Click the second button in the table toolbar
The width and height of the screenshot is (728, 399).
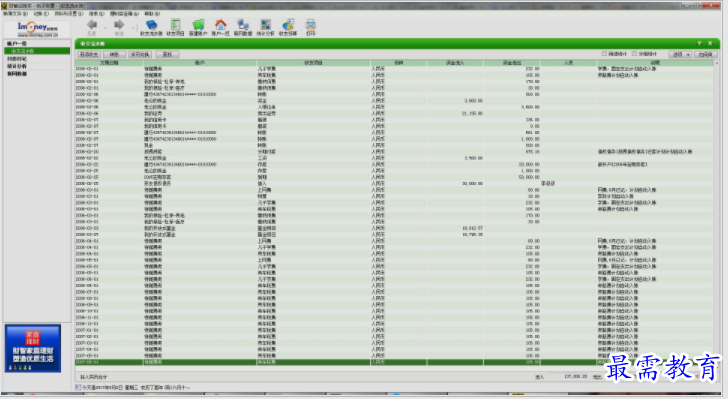coord(114,54)
